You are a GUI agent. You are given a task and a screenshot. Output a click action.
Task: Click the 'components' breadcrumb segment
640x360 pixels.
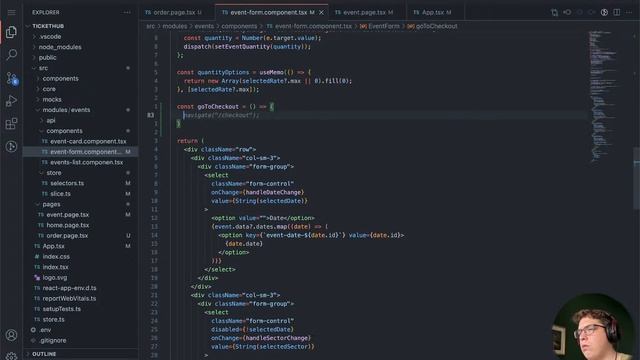click(239, 26)
